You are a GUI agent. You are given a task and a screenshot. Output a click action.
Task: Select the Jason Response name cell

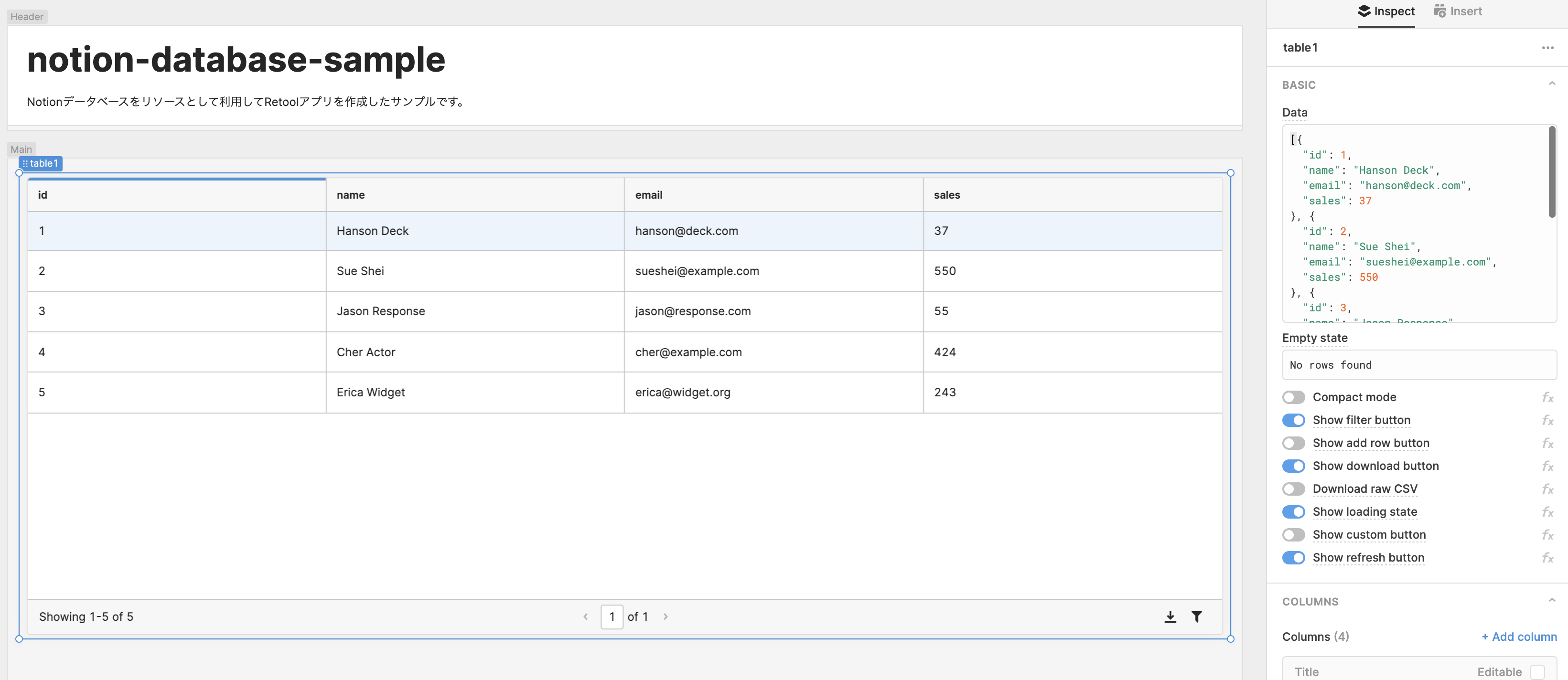pyautogui.click(x=475, y=311)
